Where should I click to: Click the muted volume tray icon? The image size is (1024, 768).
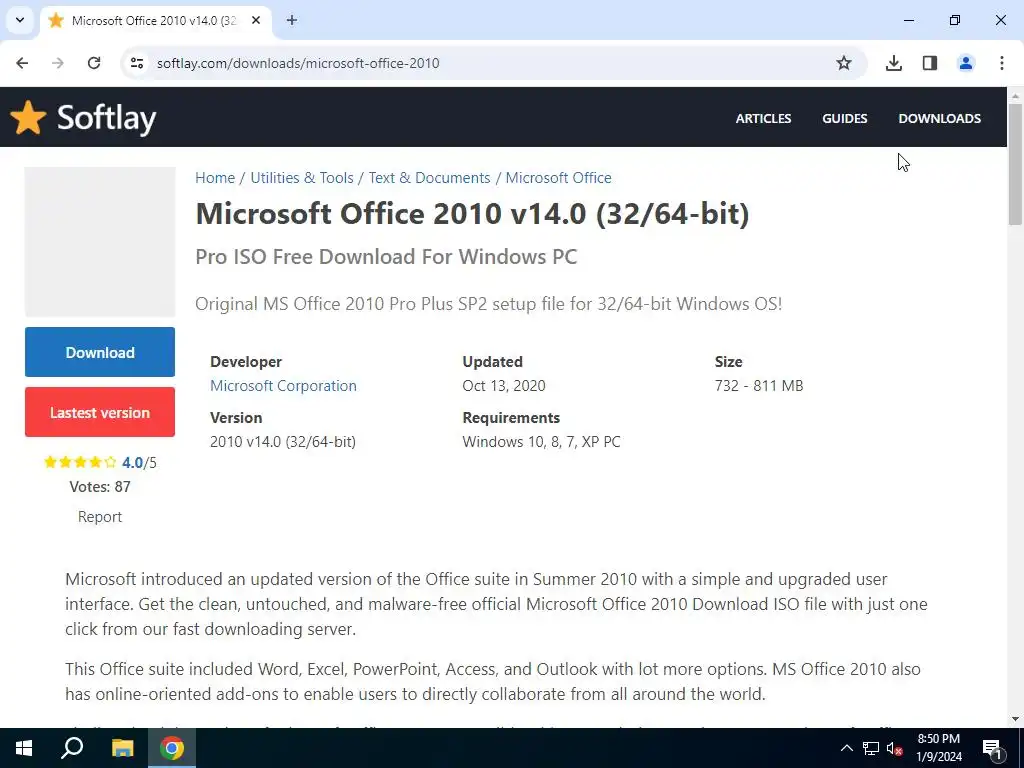click(x=895, y=748)
